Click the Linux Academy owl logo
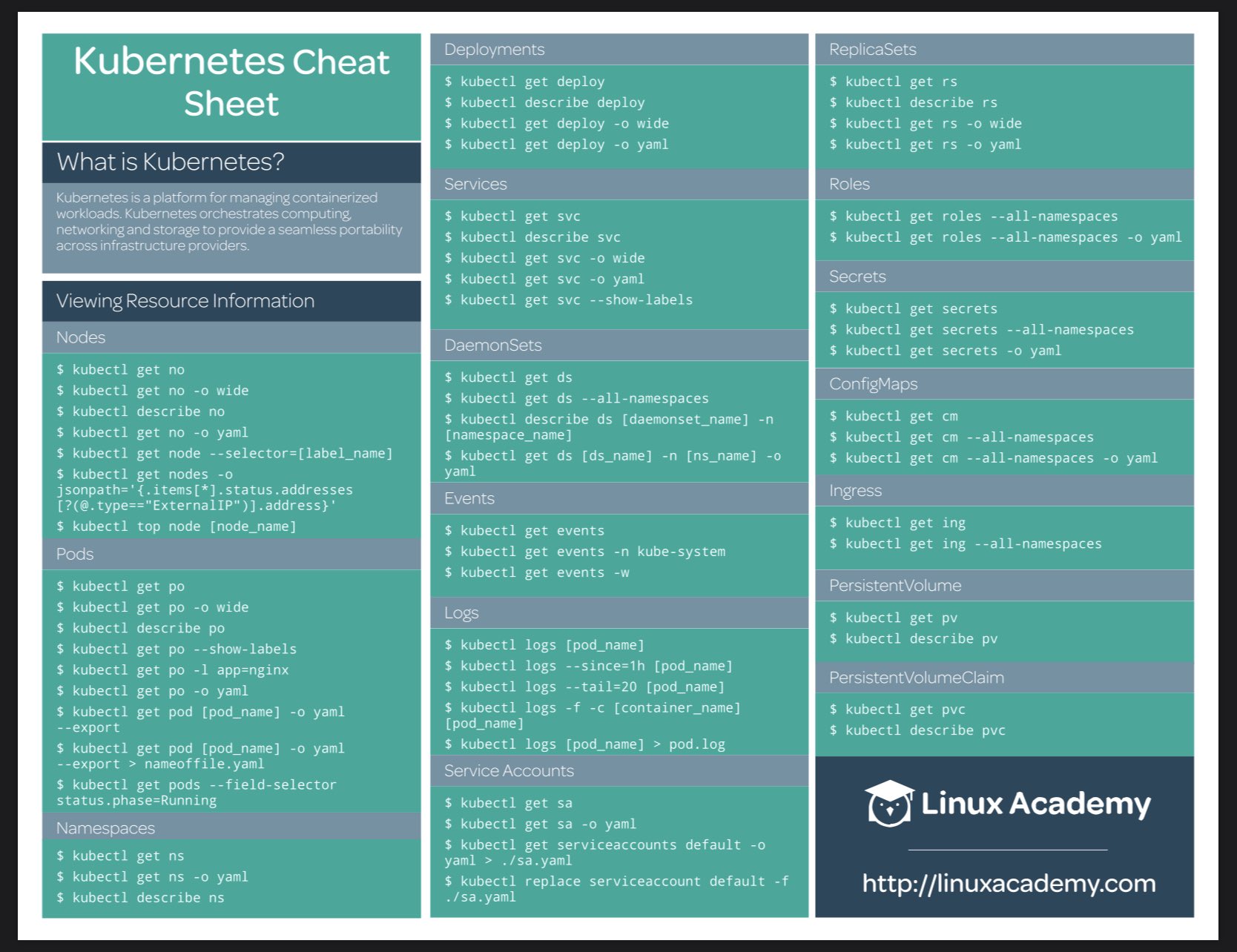The image size is (1237, 952). coord(889,803)
